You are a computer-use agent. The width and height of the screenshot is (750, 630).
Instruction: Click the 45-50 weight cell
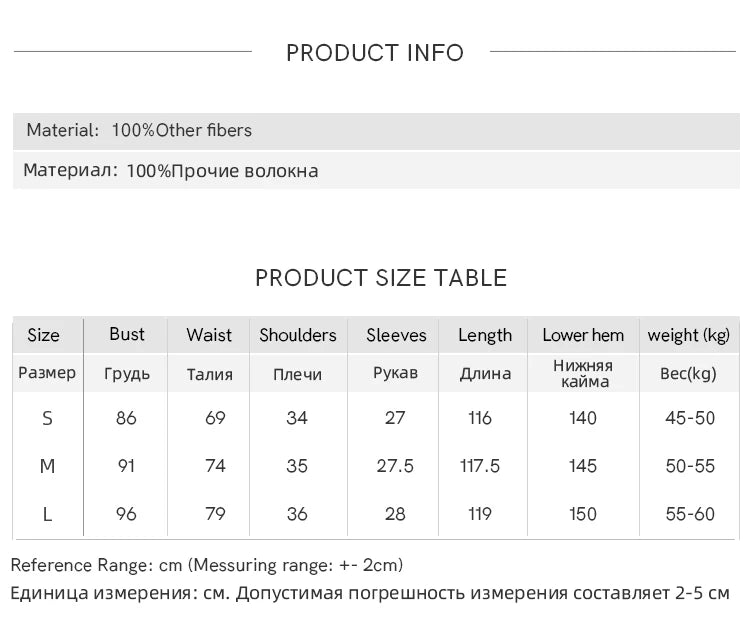[x=690, y=418]
